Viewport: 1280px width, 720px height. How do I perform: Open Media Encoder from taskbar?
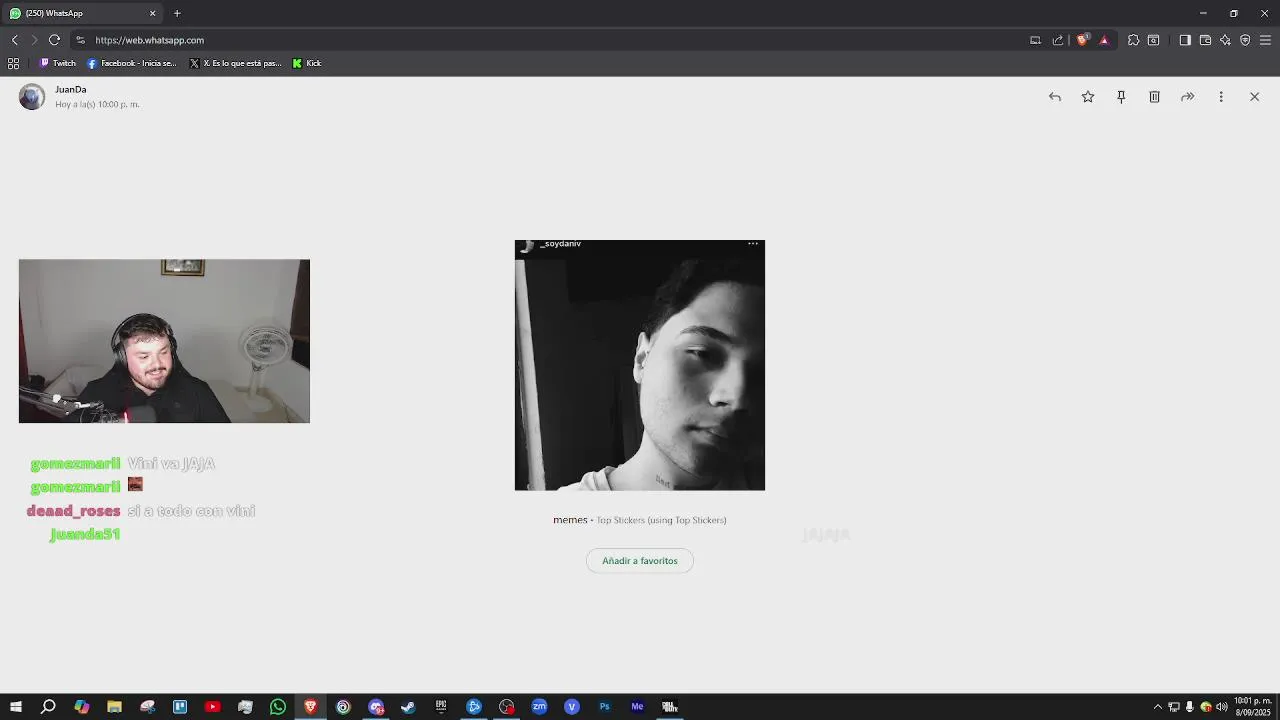tap(637, 707)
